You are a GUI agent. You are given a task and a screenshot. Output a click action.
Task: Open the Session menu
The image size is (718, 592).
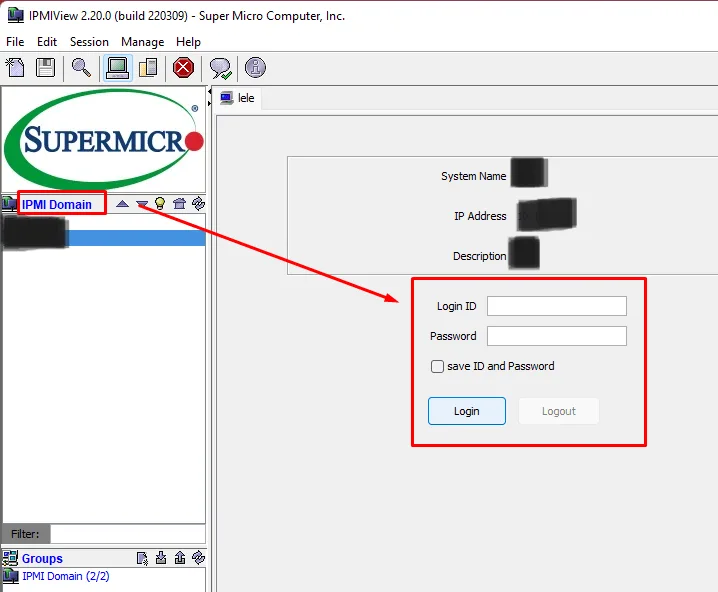click(x=89, y=42)
